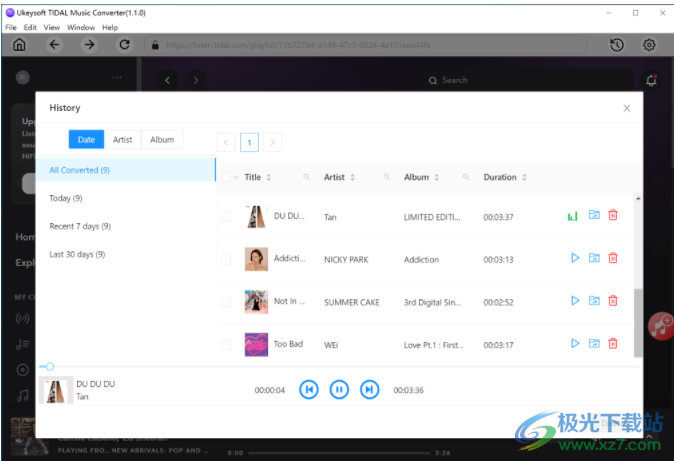The height and width of the screenshot is (461, 674).
Task: Search by Artist magnifier icon
Action: pyautogui.click(x=386, y=177)
